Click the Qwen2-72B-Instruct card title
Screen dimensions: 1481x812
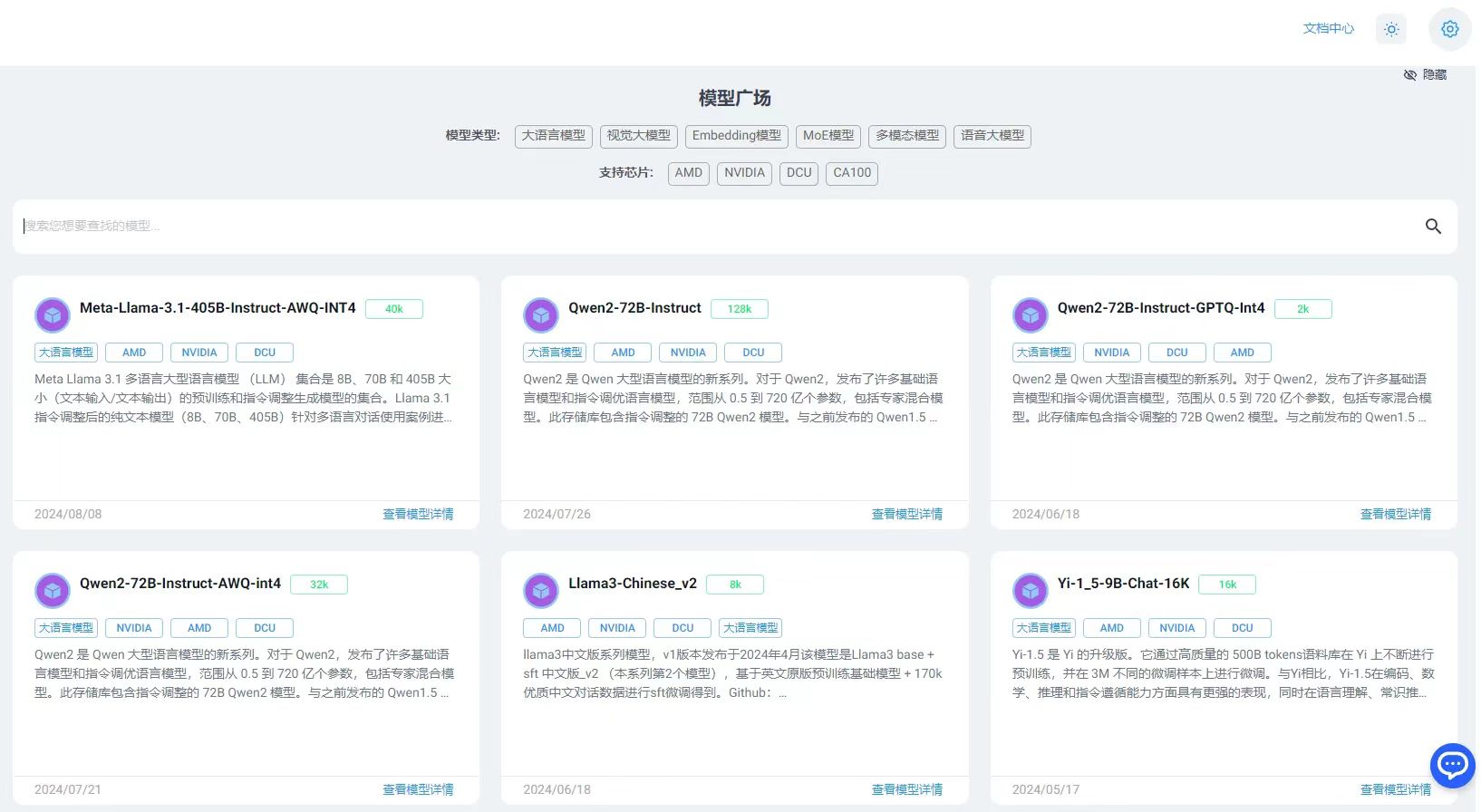[x=634, y=308]
